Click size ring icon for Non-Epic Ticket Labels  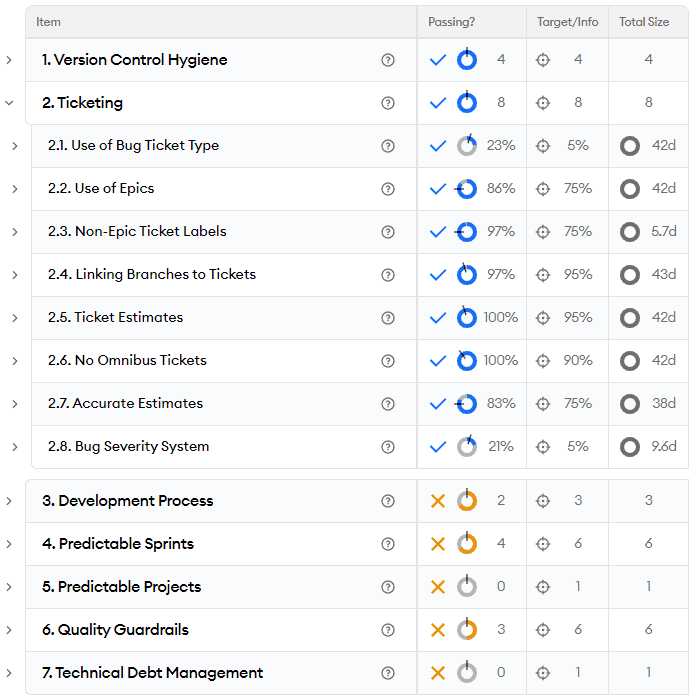(630, 232)
